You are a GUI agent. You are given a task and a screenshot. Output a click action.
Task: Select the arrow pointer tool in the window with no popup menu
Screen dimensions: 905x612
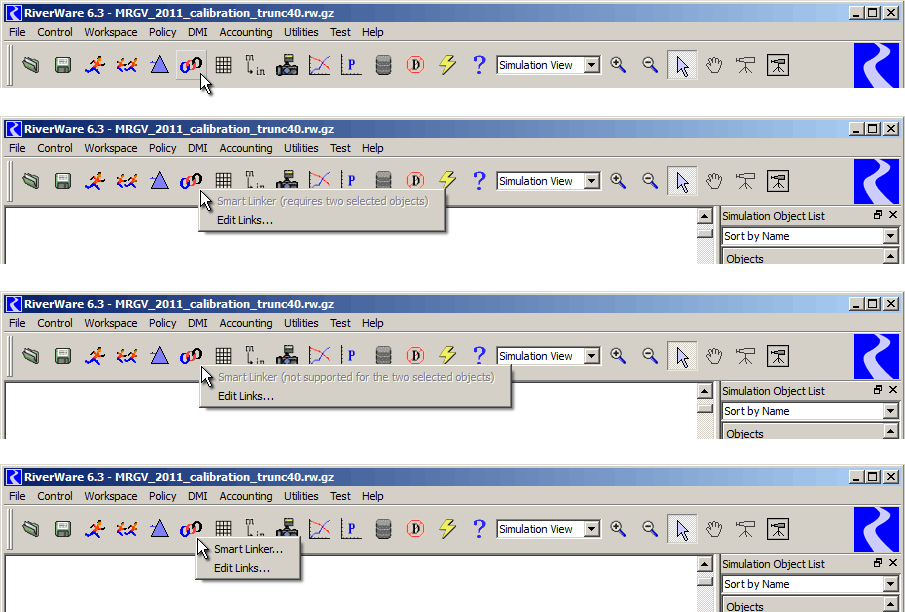682,65
